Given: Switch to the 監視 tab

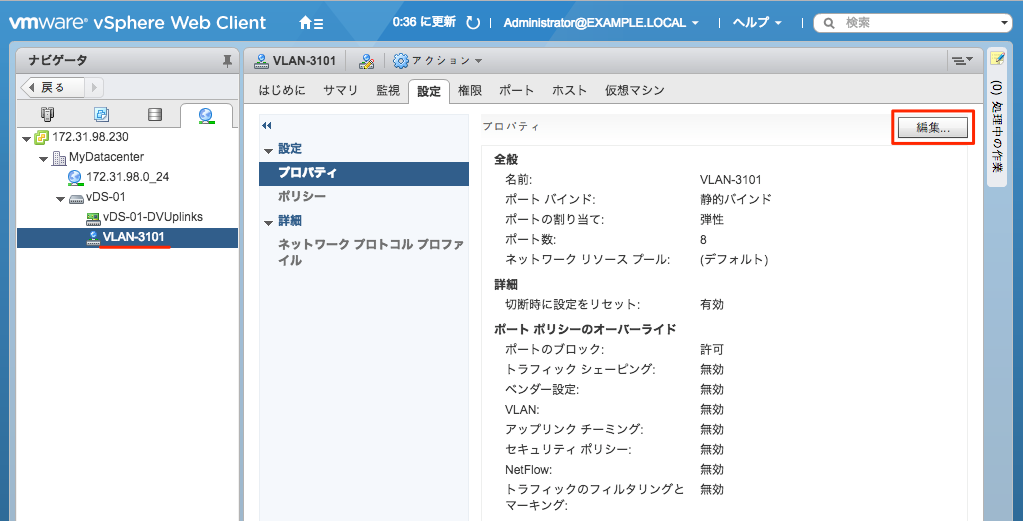Looking at the screenshot, I should click(388, 91).
